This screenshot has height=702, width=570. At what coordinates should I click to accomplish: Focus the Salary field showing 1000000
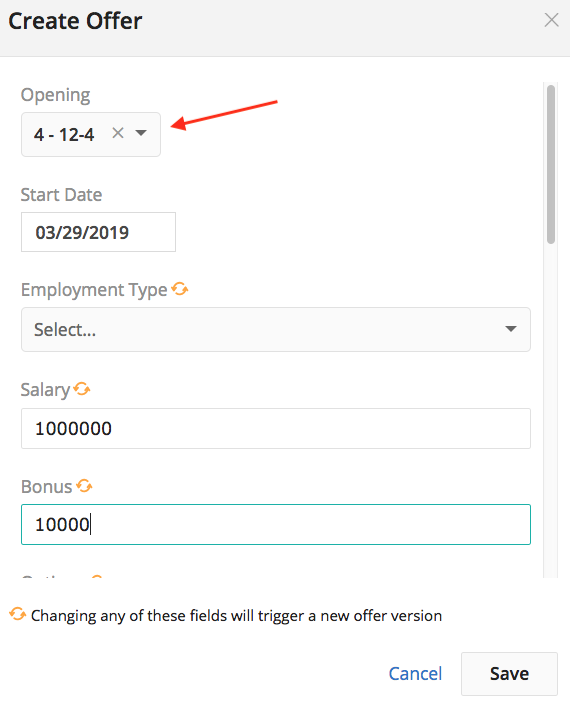click(x=276, y=428)
